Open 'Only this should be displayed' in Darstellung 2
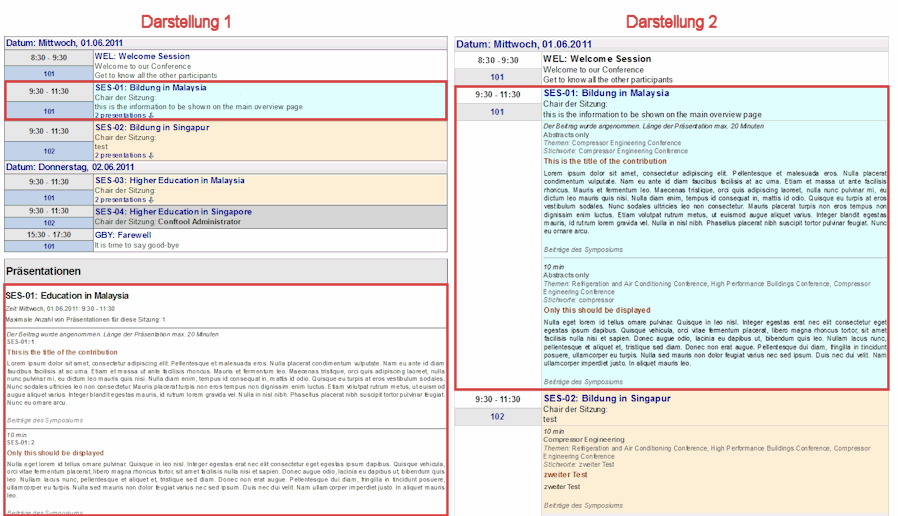 pos(597,310)
